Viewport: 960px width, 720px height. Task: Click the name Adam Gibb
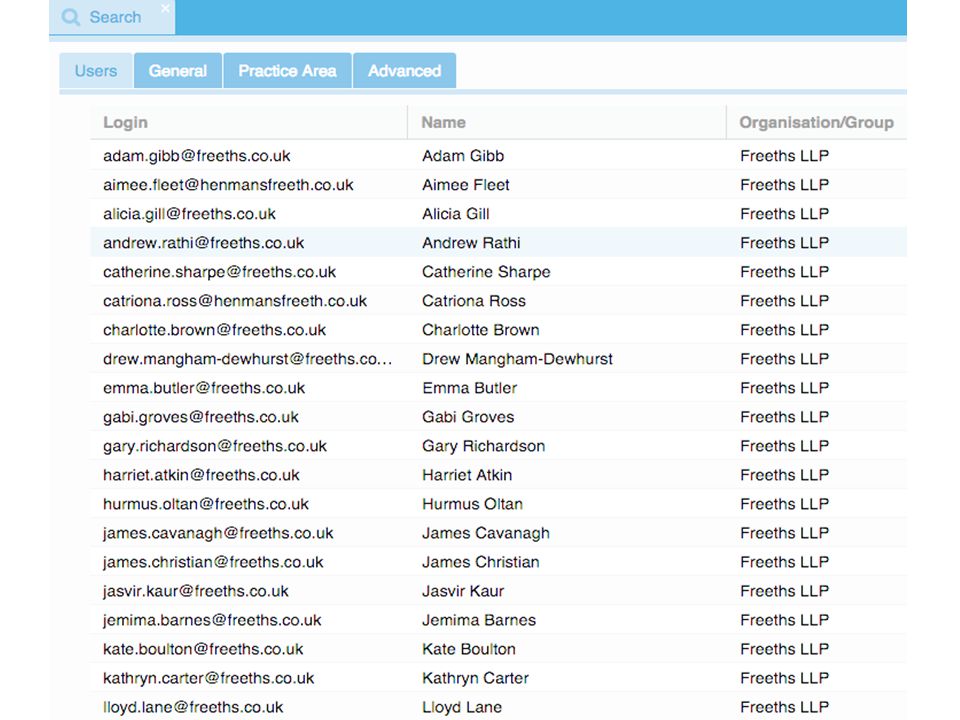click(463, 156)
